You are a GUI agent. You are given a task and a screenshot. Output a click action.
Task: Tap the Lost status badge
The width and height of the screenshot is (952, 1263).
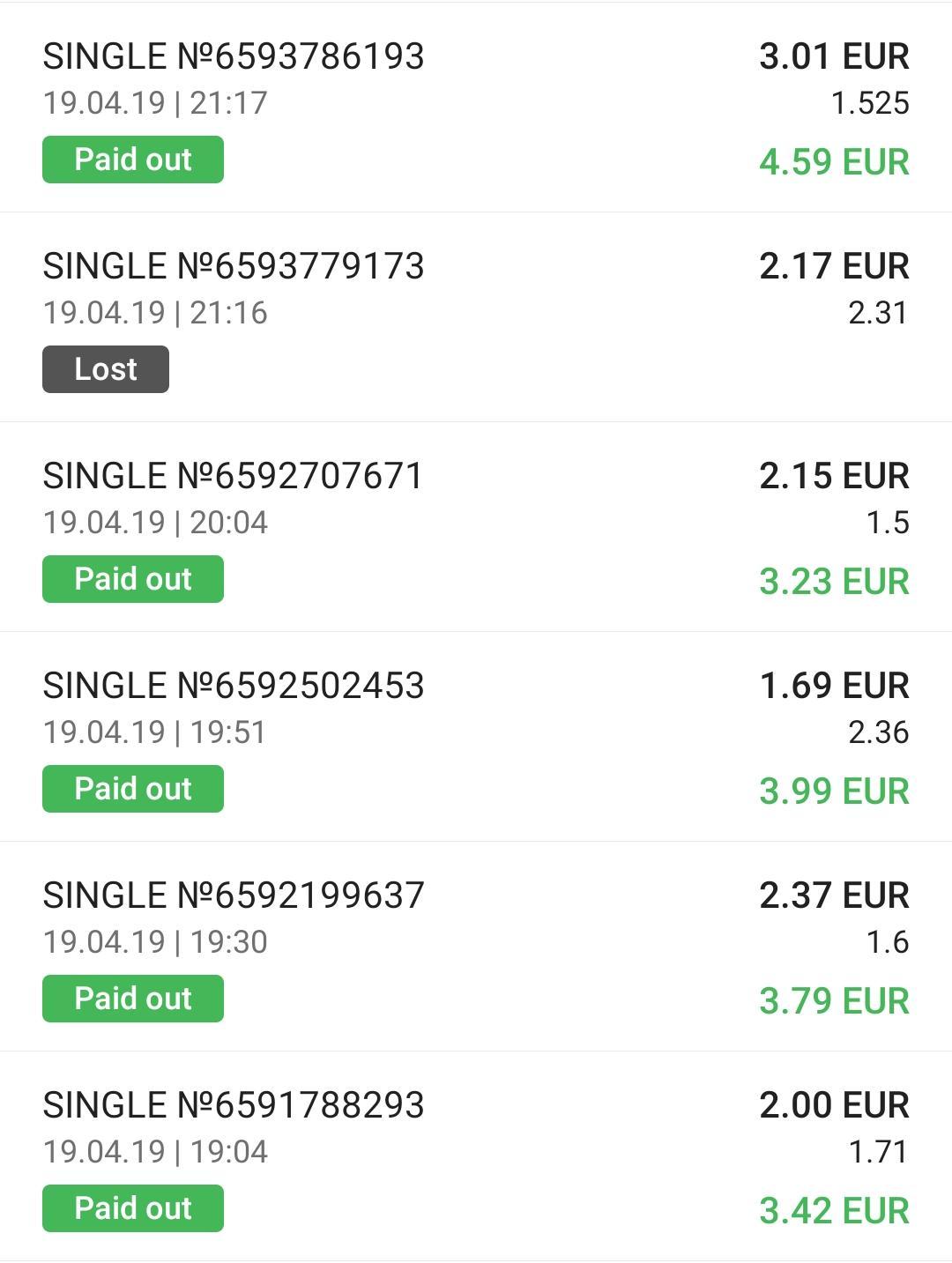[x=106, y=369]
